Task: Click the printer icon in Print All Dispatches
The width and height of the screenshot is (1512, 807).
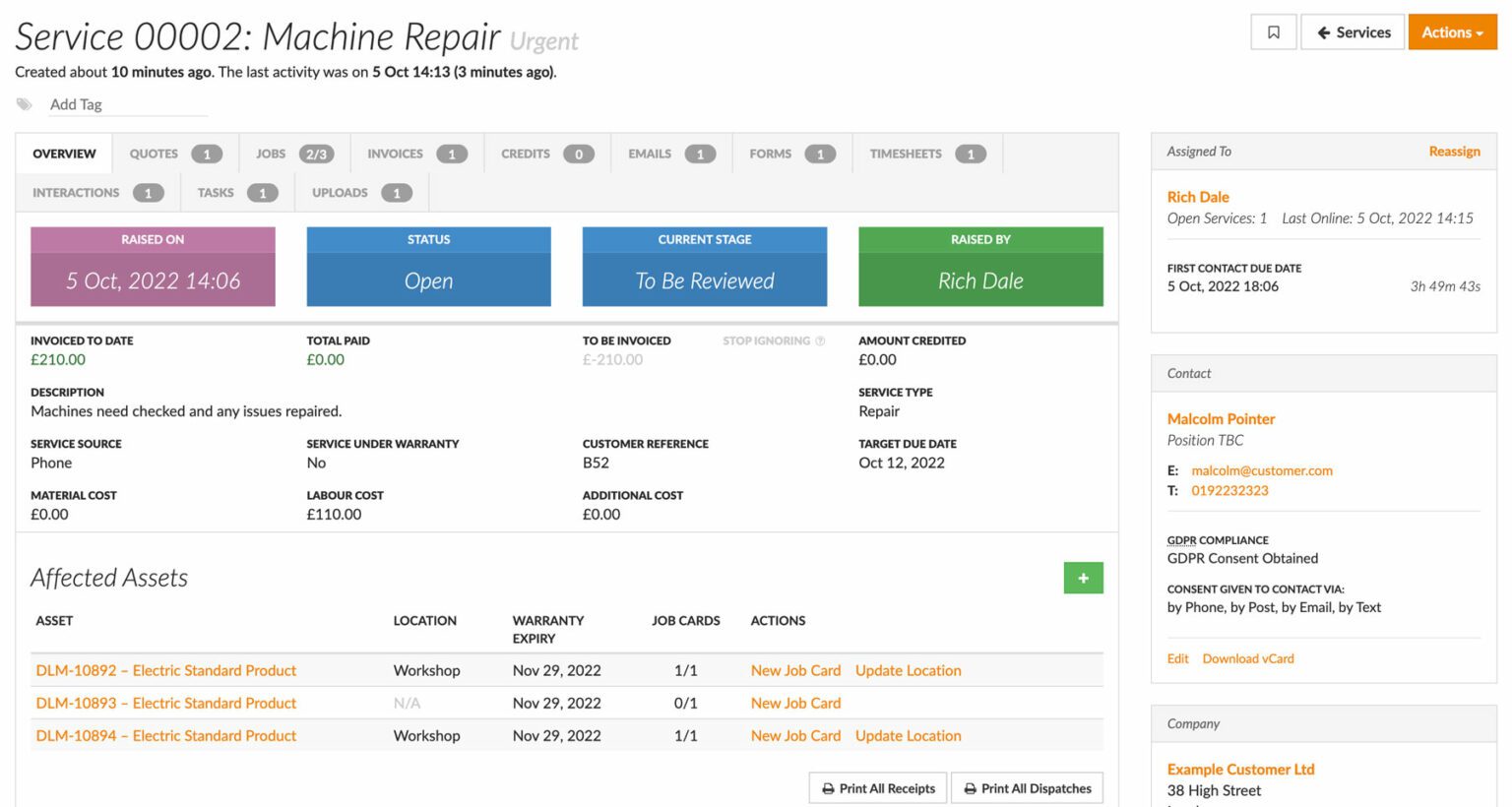Action: point(973,787)
